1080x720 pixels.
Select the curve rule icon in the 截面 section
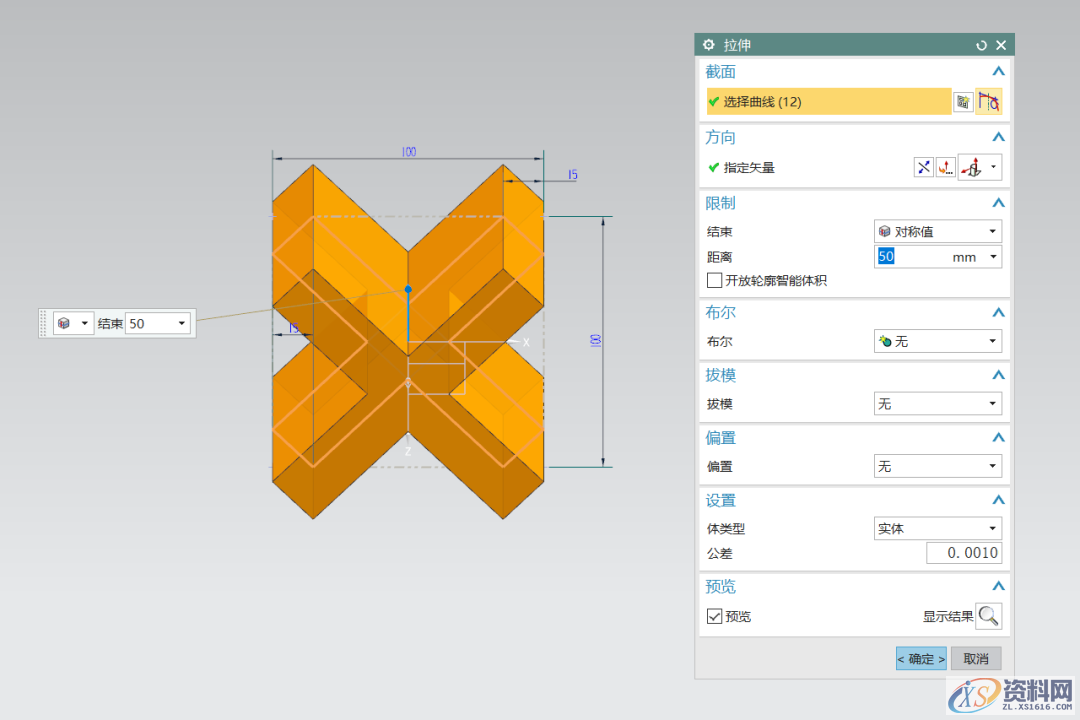click(989, 101)
